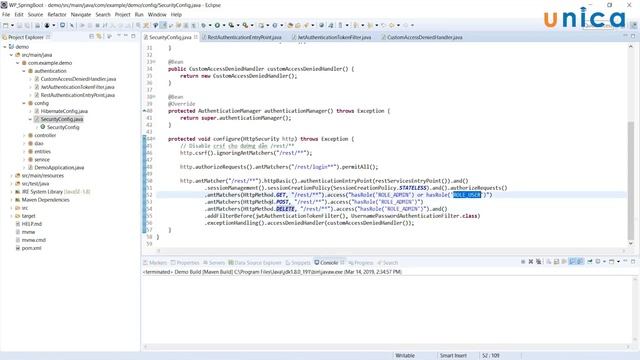Switch to JwtAuthenticationTokenFilter.java tab
The image size is (640, 360).
[x=331, y=37]
